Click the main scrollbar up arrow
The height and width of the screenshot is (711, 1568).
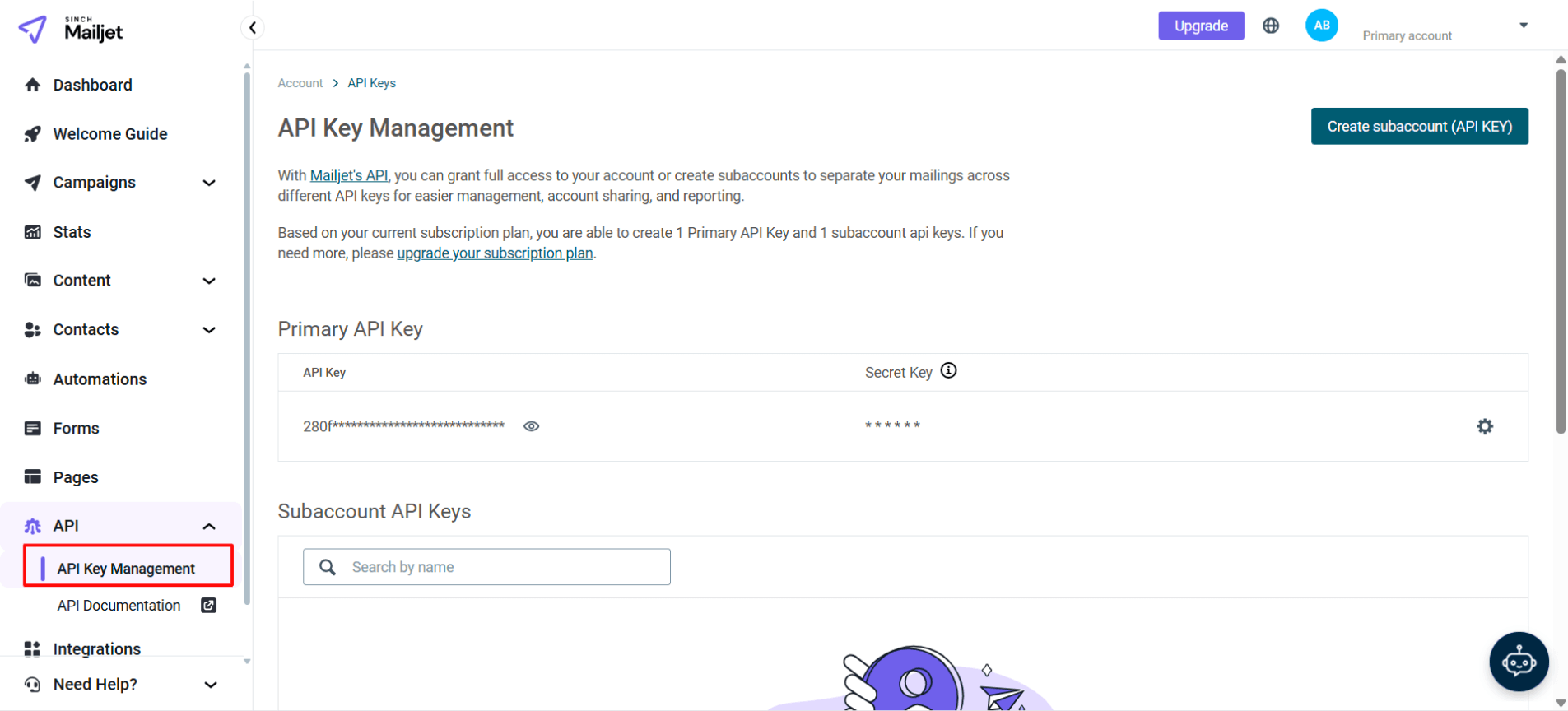[x=1561, y=59]
